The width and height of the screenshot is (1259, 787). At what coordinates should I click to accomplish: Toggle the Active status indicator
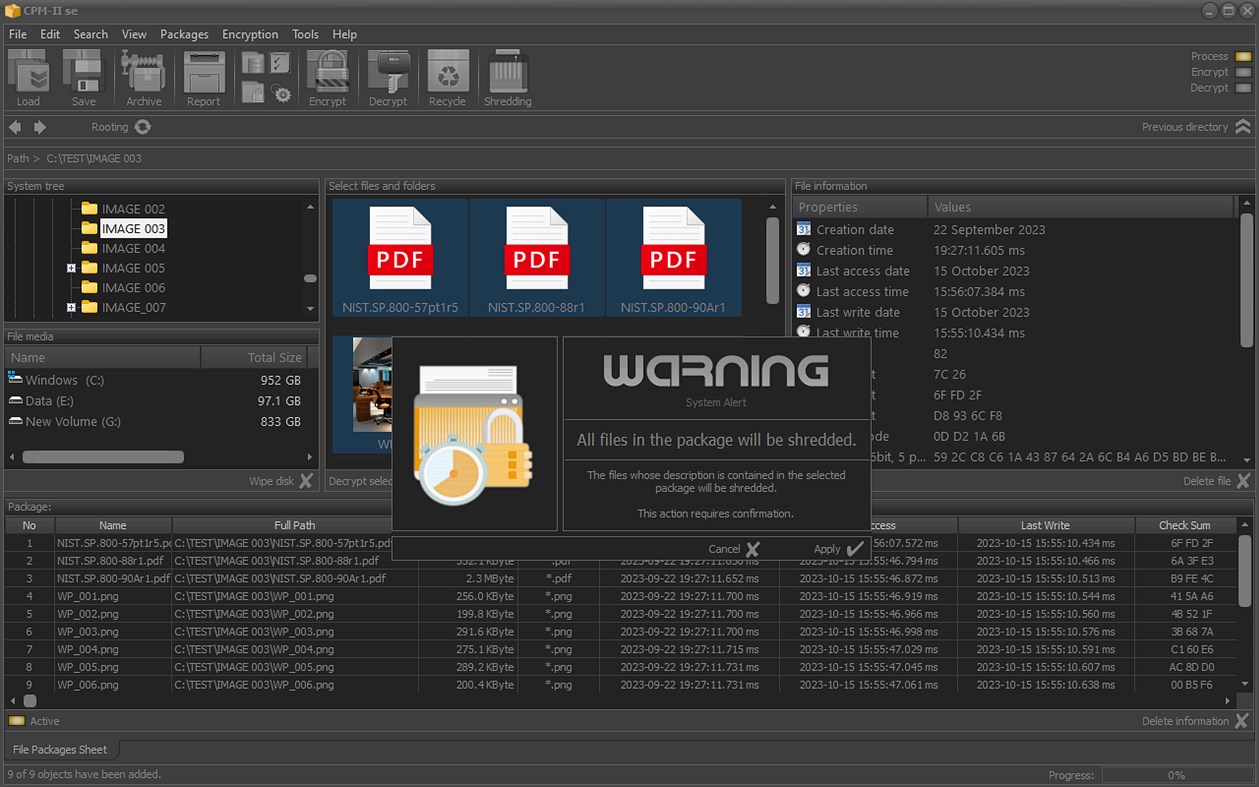pos(17,721)
